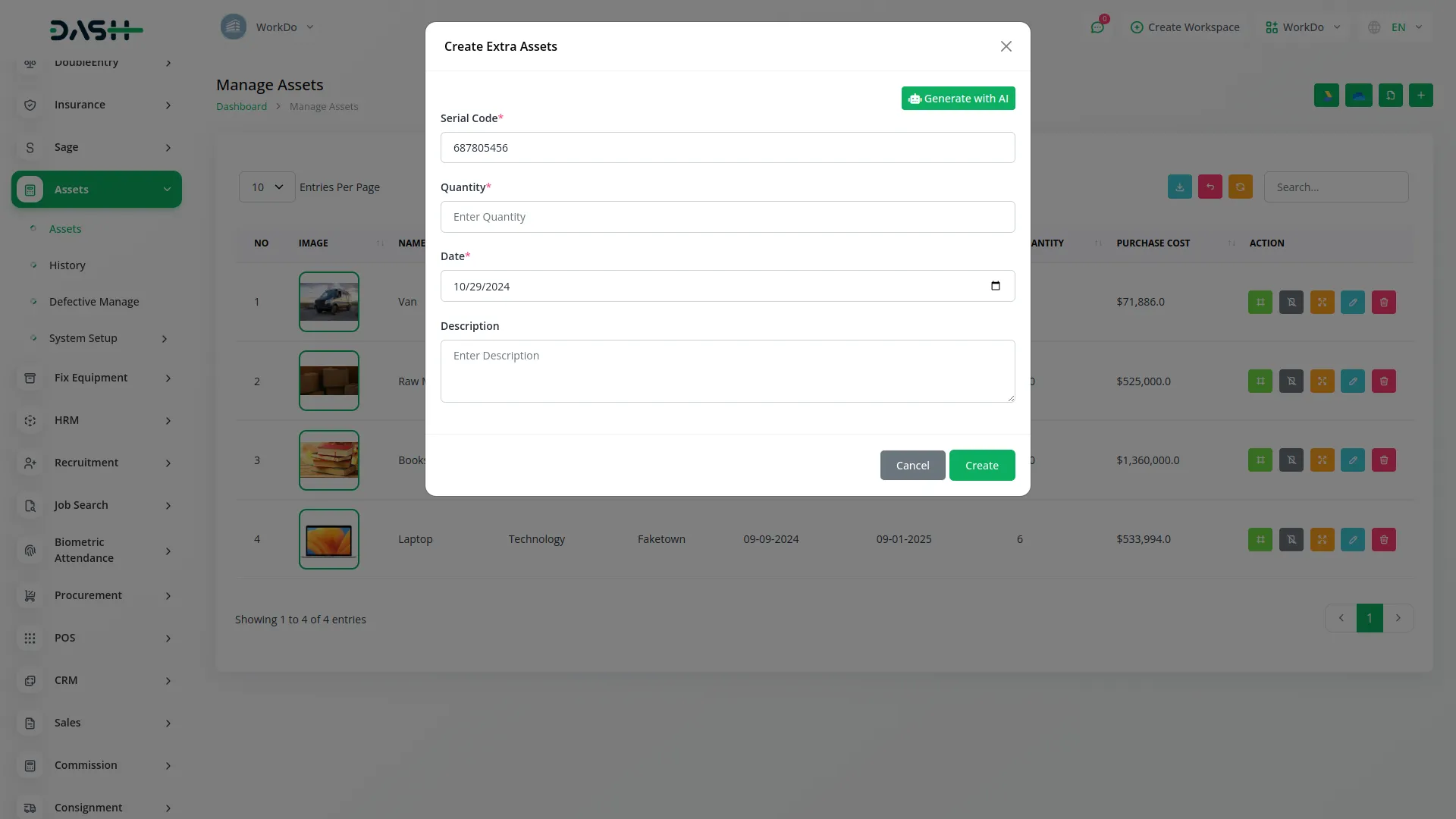The image size is (1456, 819).
Task: Open the Entries Per Page dropdown
Action: 265,187
